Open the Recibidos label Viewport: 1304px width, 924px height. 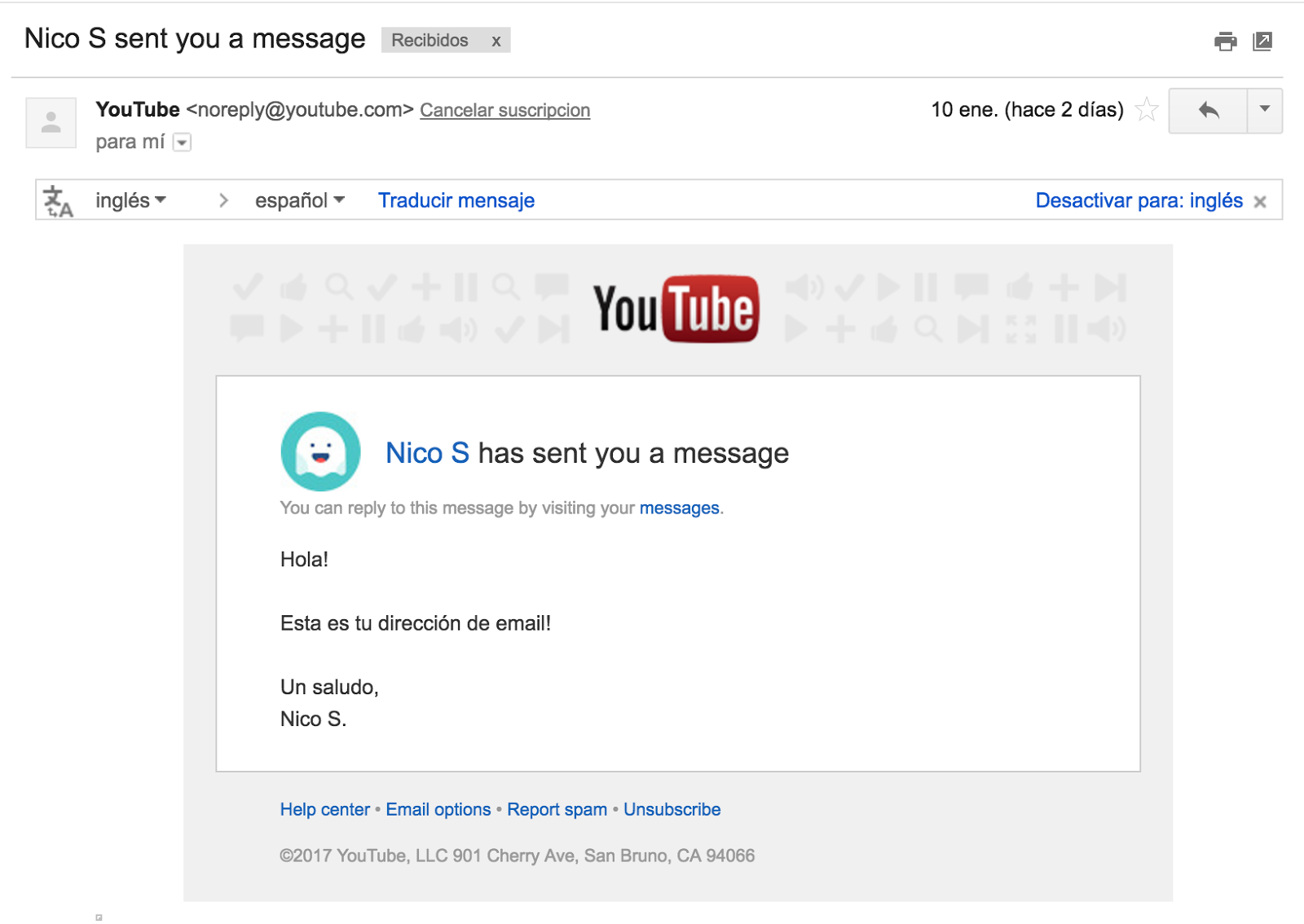(430, 41)
